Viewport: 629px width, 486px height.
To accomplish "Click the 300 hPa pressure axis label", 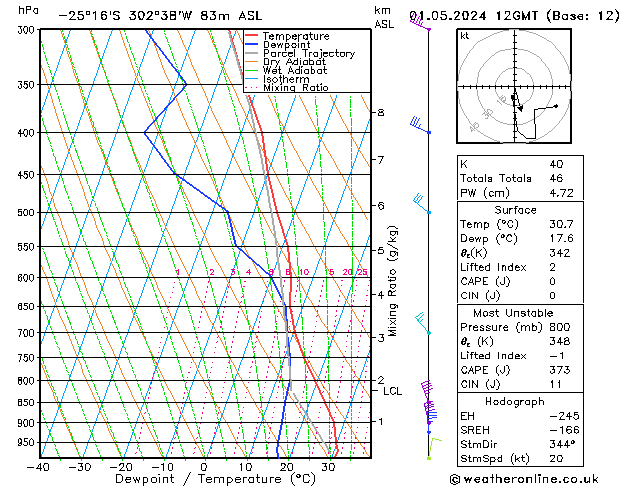I will pos(26,30).
